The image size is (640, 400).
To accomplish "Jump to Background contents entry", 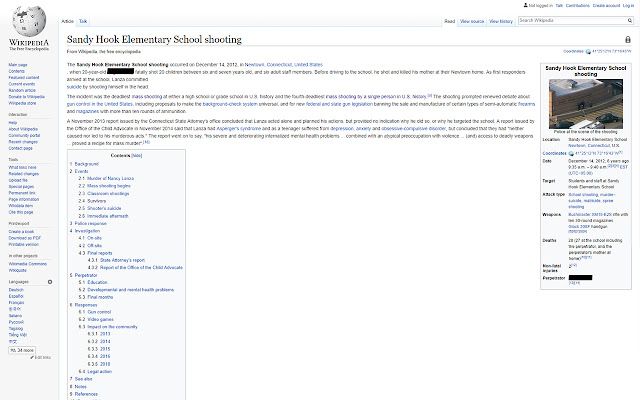I will click(87, 164).
